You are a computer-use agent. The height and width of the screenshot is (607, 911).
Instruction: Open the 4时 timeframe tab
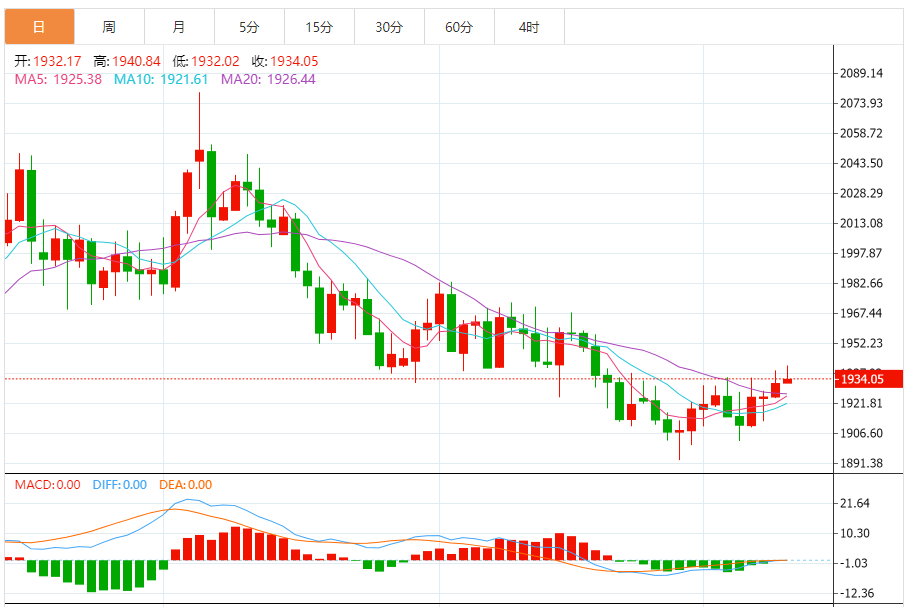click(x=529, y=27)
